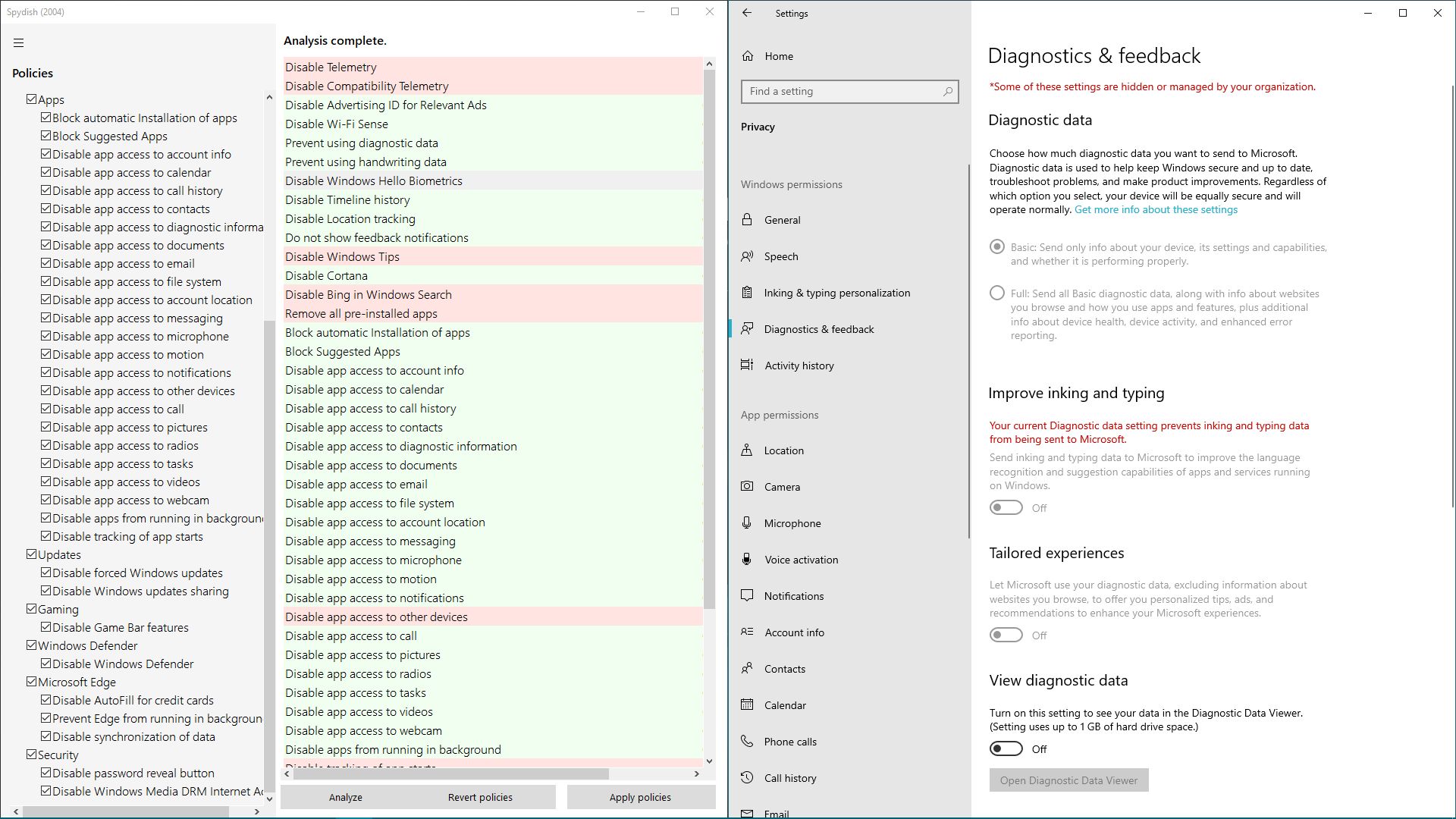1456x819 pixels.
Task: Uncheck the Disable Windows Defender checkbox
Action: pyautogui.click(x=46, y=664)
